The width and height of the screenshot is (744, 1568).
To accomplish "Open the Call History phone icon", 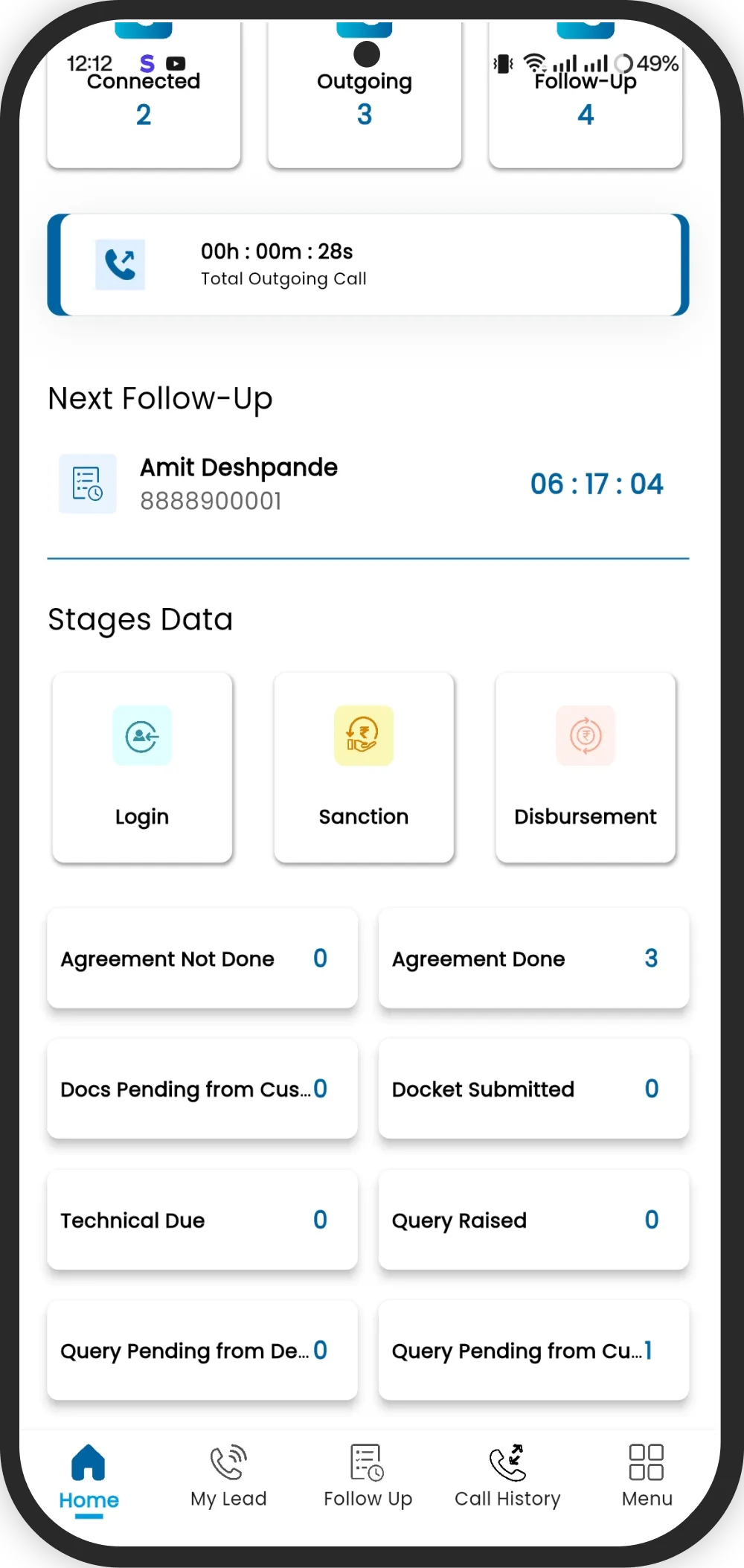I will [507, 1463].
